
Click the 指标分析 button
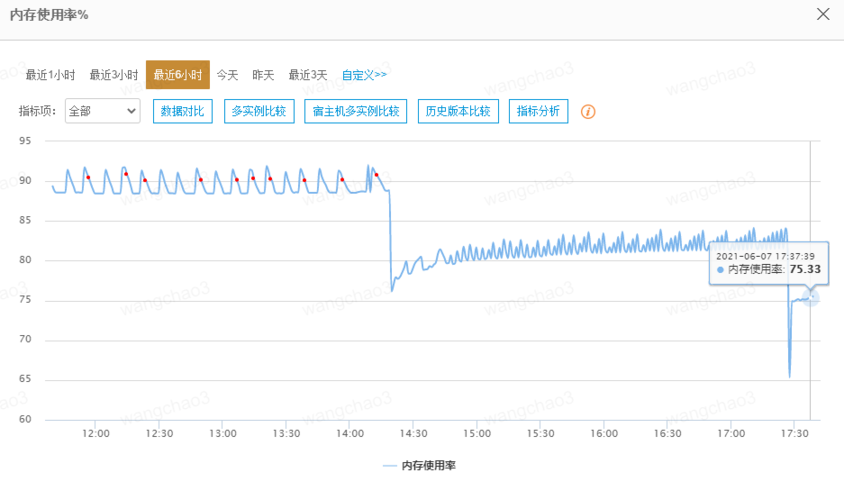[538, 111]
